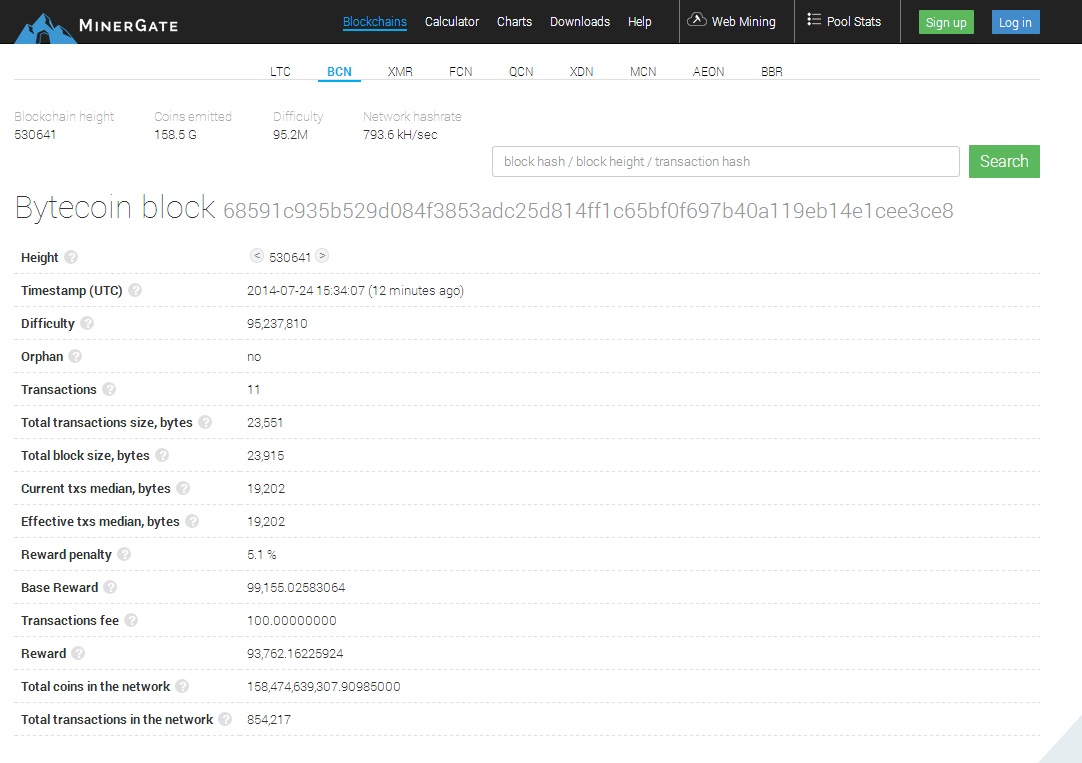The width and height of the screenshot is (1082, 763).
Task: Click question mark next to Orphan
Action: [x=75, y=357]
